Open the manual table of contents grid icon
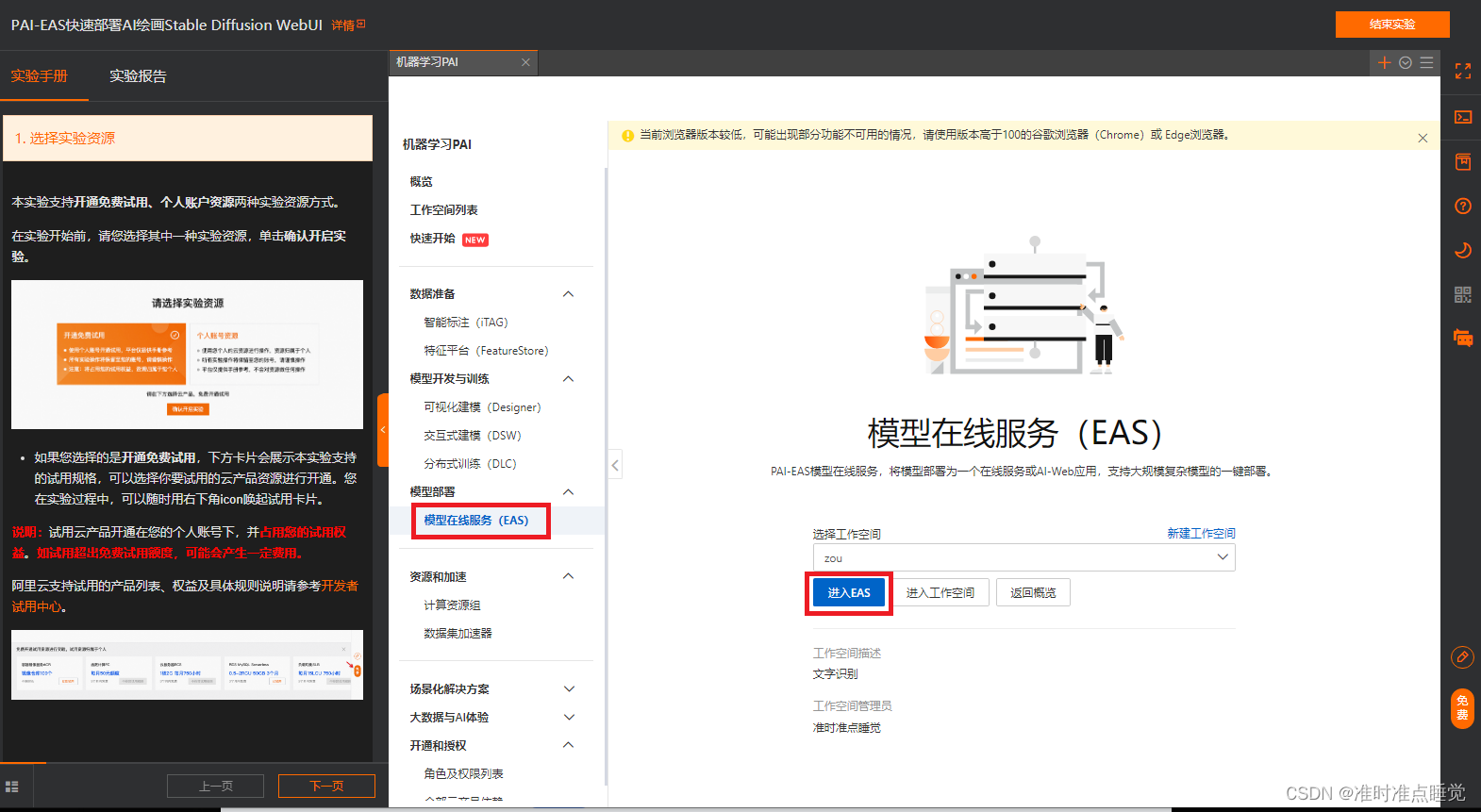Image resolution: width=1481 pixels, height=812 pixels. click(x=12, y=787)
